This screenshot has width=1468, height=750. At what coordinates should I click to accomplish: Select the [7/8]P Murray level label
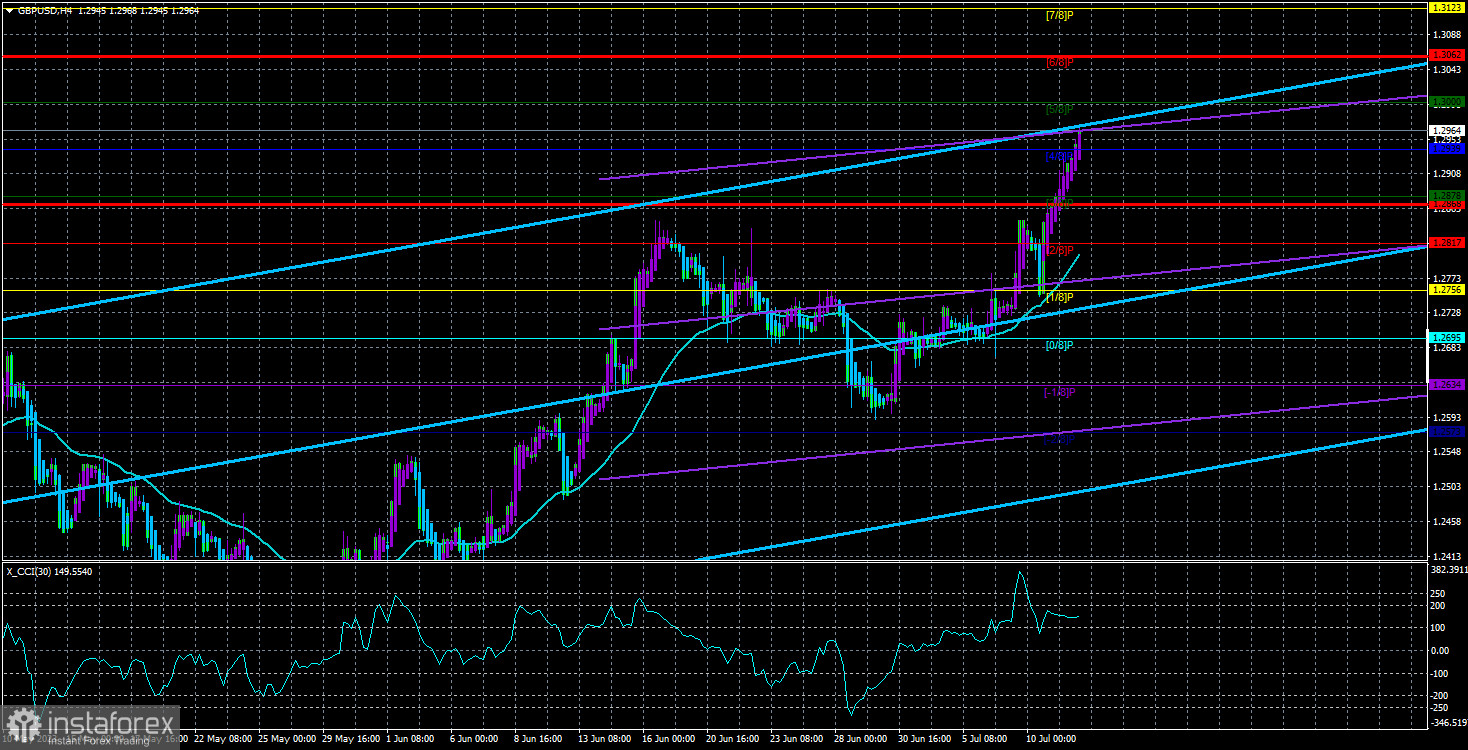1059,16
